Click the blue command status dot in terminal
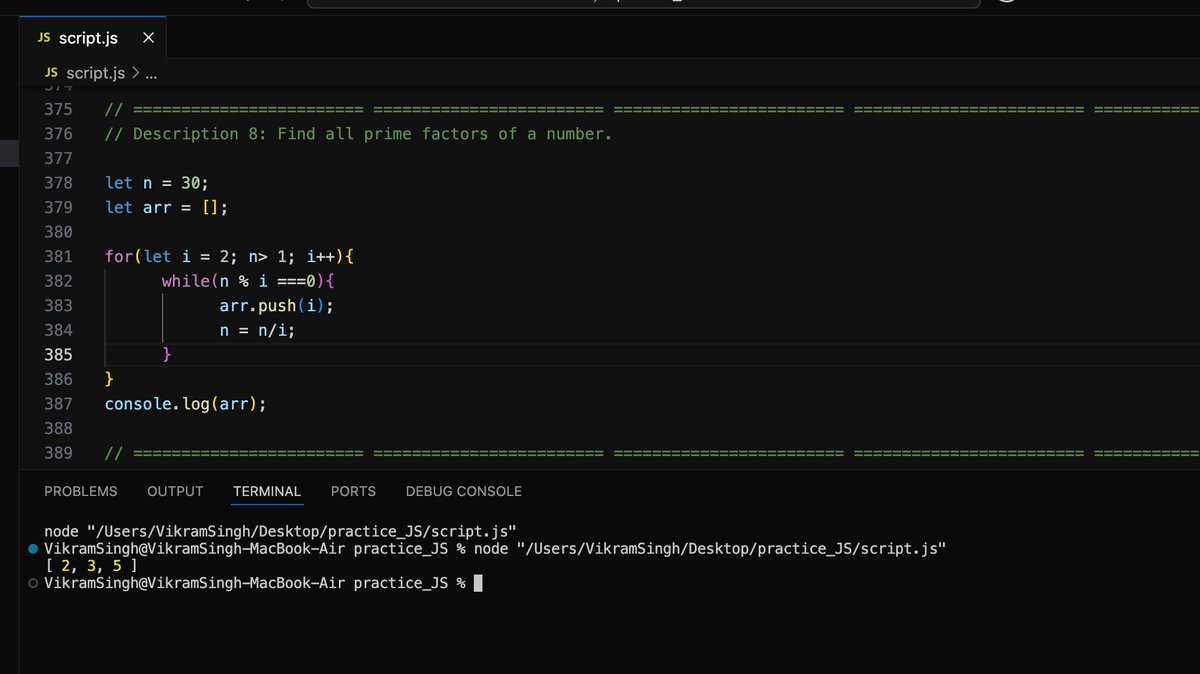The image size is (1200, 674). click(x=34, y=549)
